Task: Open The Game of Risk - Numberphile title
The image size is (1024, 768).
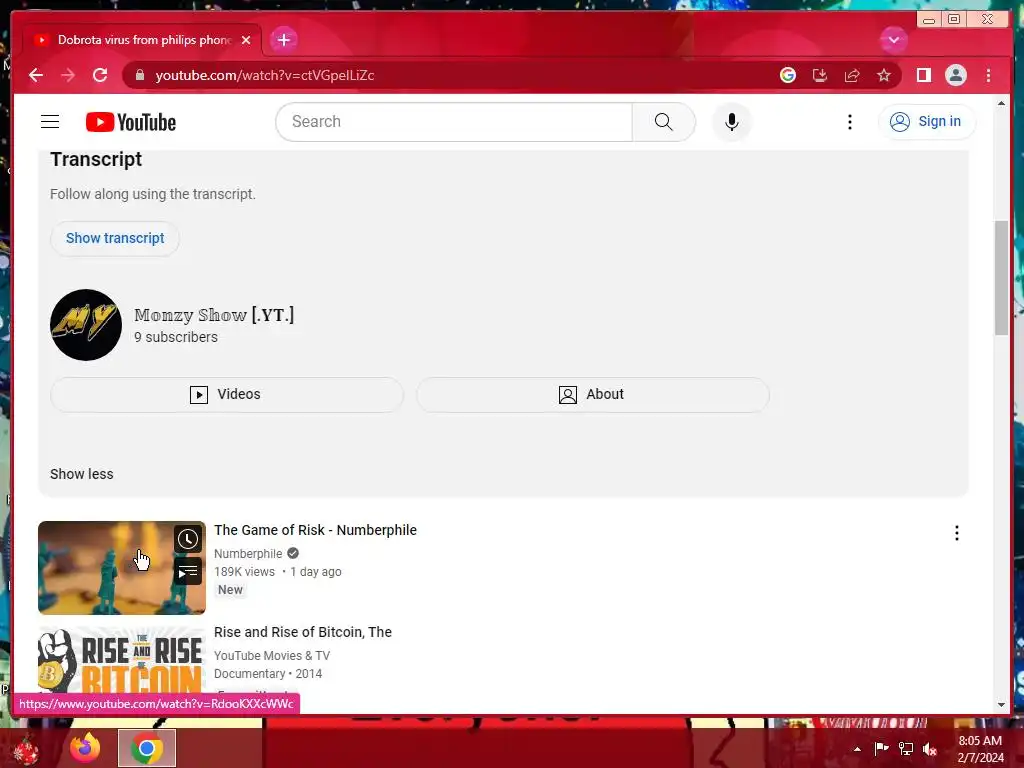Action: pos(315,530)
